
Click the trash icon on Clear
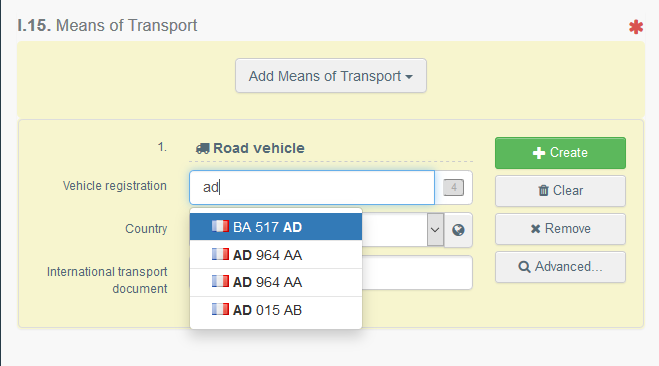[x=543, y=191]
